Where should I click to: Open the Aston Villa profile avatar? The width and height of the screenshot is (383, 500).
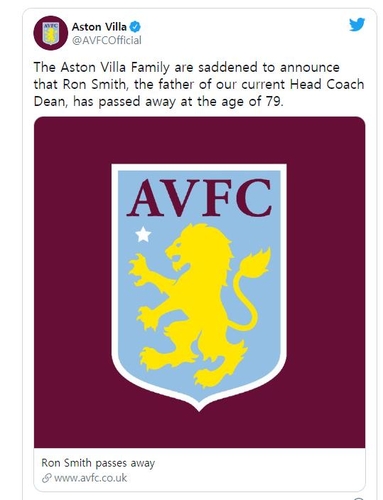click(x=51, y=33)
